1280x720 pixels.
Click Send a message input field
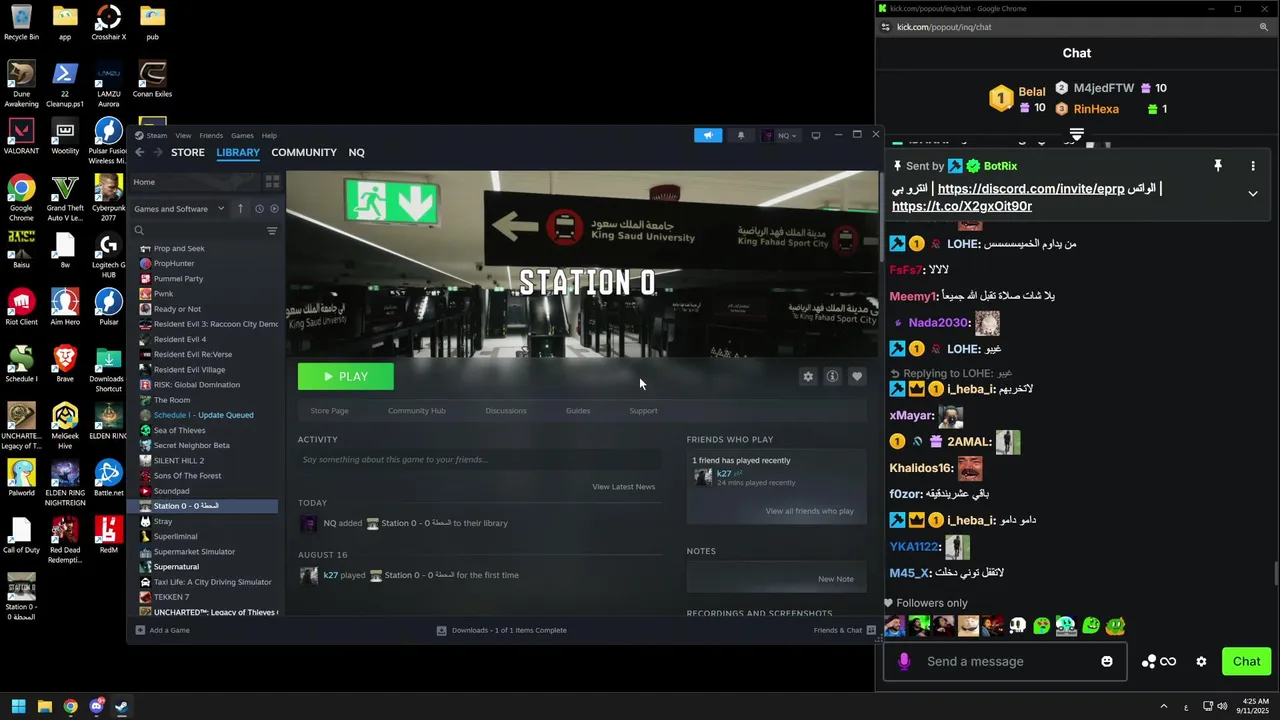(1006, 661)
